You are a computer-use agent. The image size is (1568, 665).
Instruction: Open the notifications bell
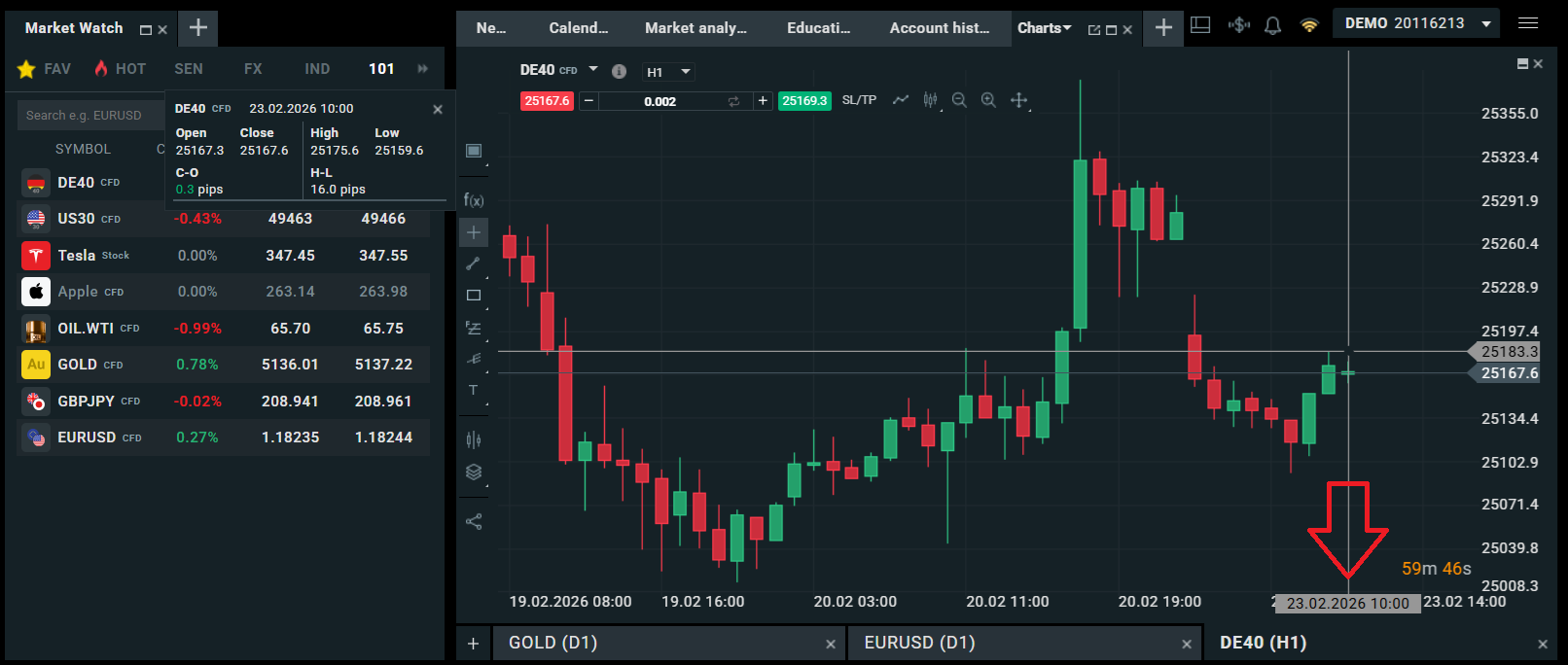1272,26
